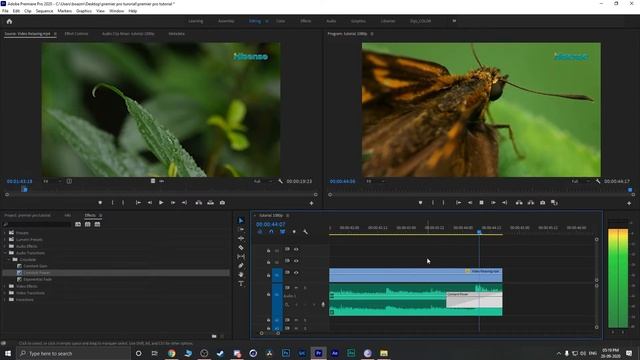Export a frame from the Program monitor
This screenshot has height=360, width=640.
(x=542, y=202)
